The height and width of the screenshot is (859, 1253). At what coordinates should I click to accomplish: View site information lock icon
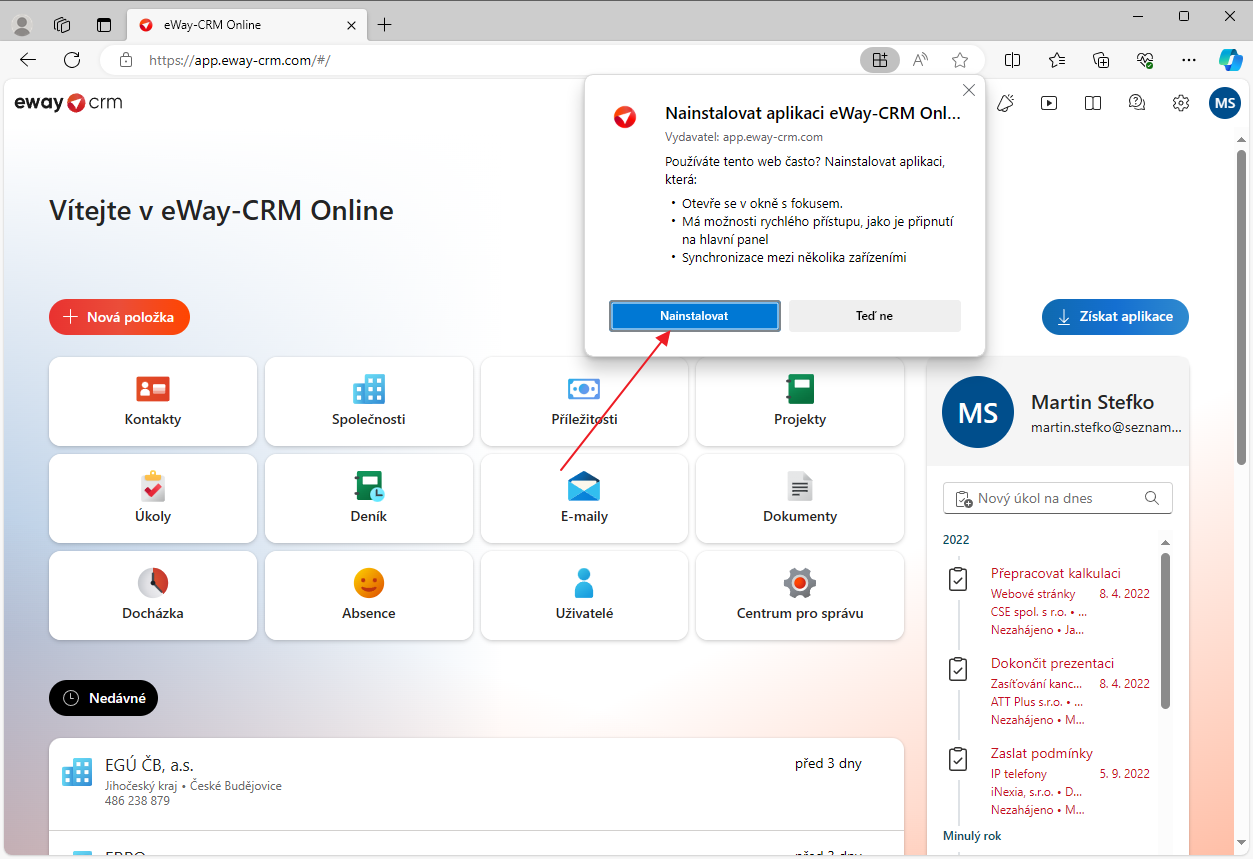(x=126, y=60)
